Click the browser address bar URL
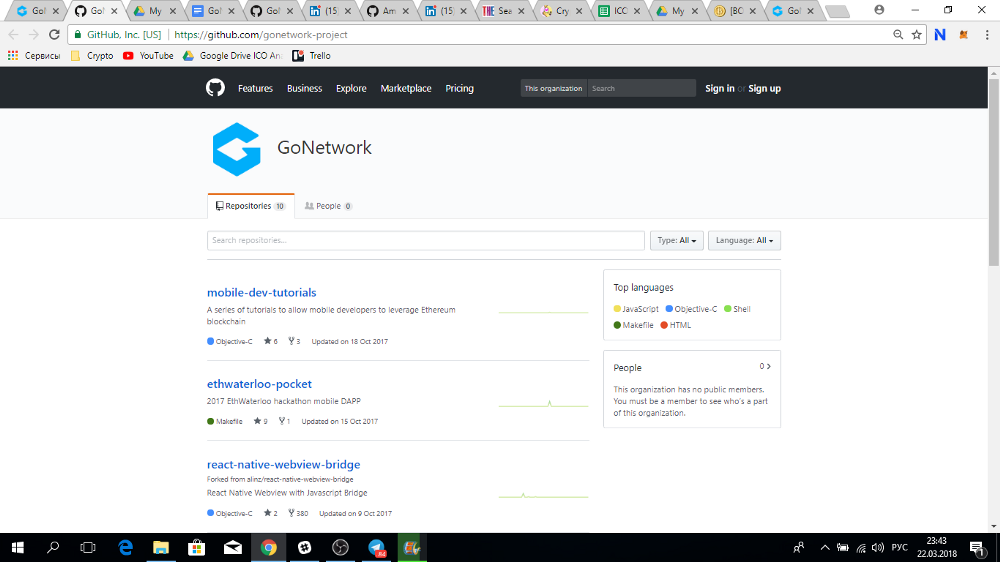1000x562 pixels. pyautogui.click(x=261, y=34)
